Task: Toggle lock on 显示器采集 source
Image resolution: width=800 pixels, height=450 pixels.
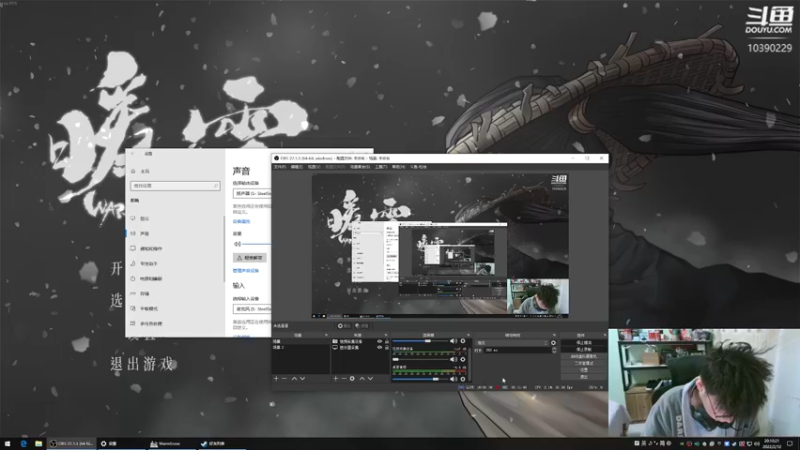Action: (x=387, y=347)
